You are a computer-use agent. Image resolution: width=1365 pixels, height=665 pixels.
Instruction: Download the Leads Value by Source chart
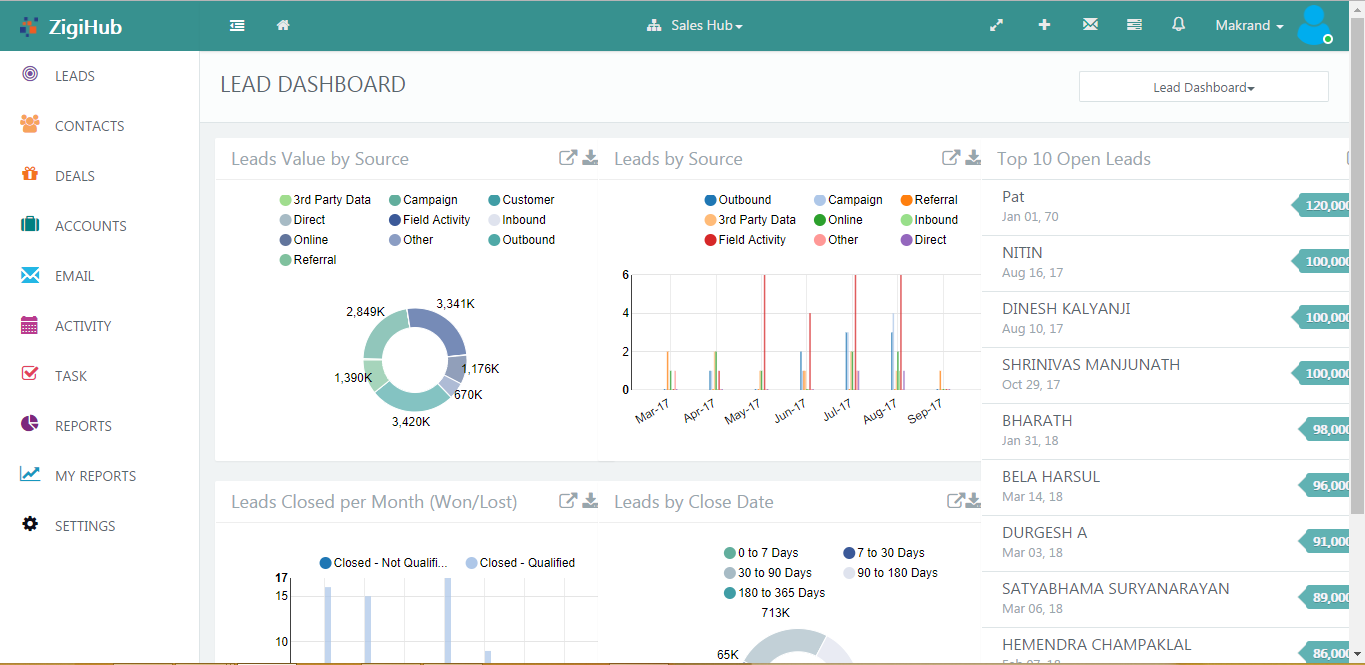(x=590, y=157)
